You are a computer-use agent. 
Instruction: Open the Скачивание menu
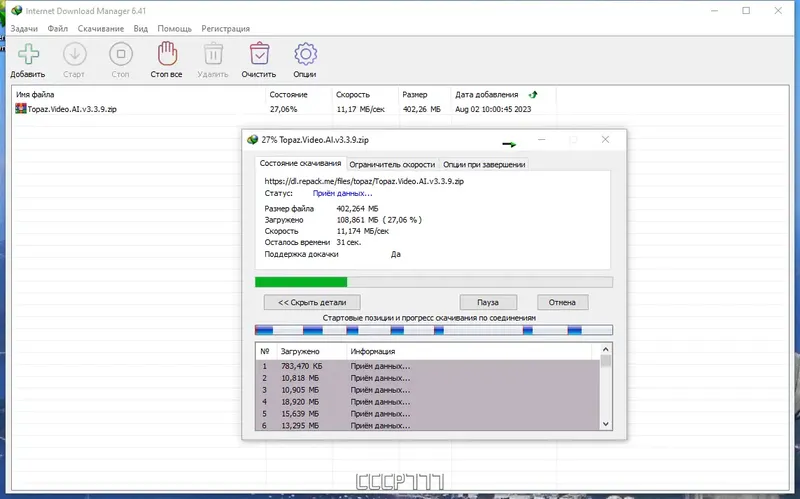tap(101, 29)
